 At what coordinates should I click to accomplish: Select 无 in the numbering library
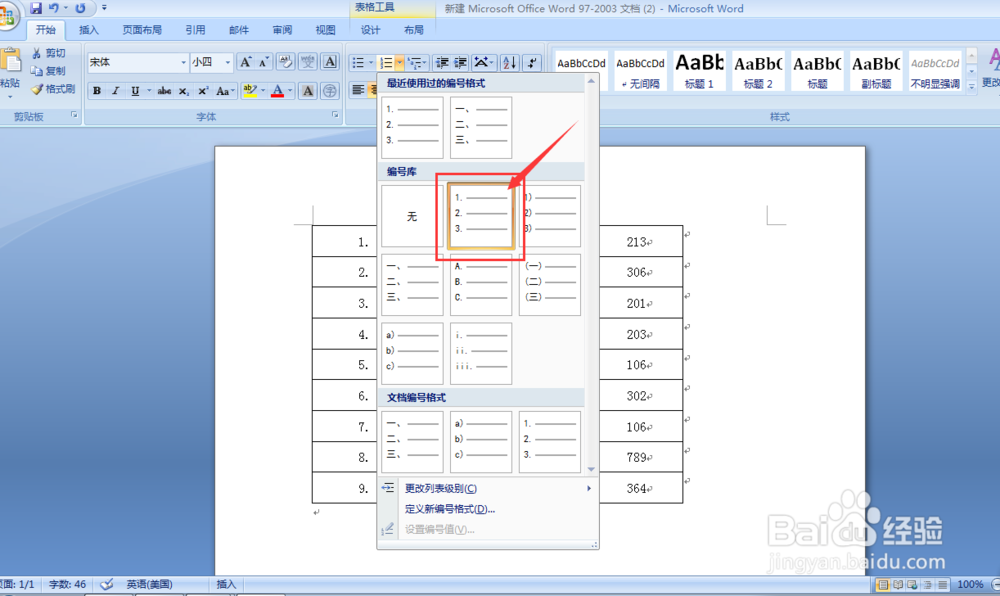[412, 216]
